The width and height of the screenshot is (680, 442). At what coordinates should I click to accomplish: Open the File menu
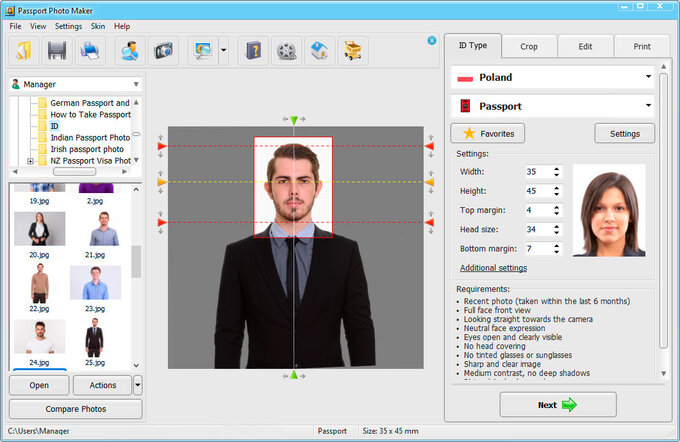point(15,26)
